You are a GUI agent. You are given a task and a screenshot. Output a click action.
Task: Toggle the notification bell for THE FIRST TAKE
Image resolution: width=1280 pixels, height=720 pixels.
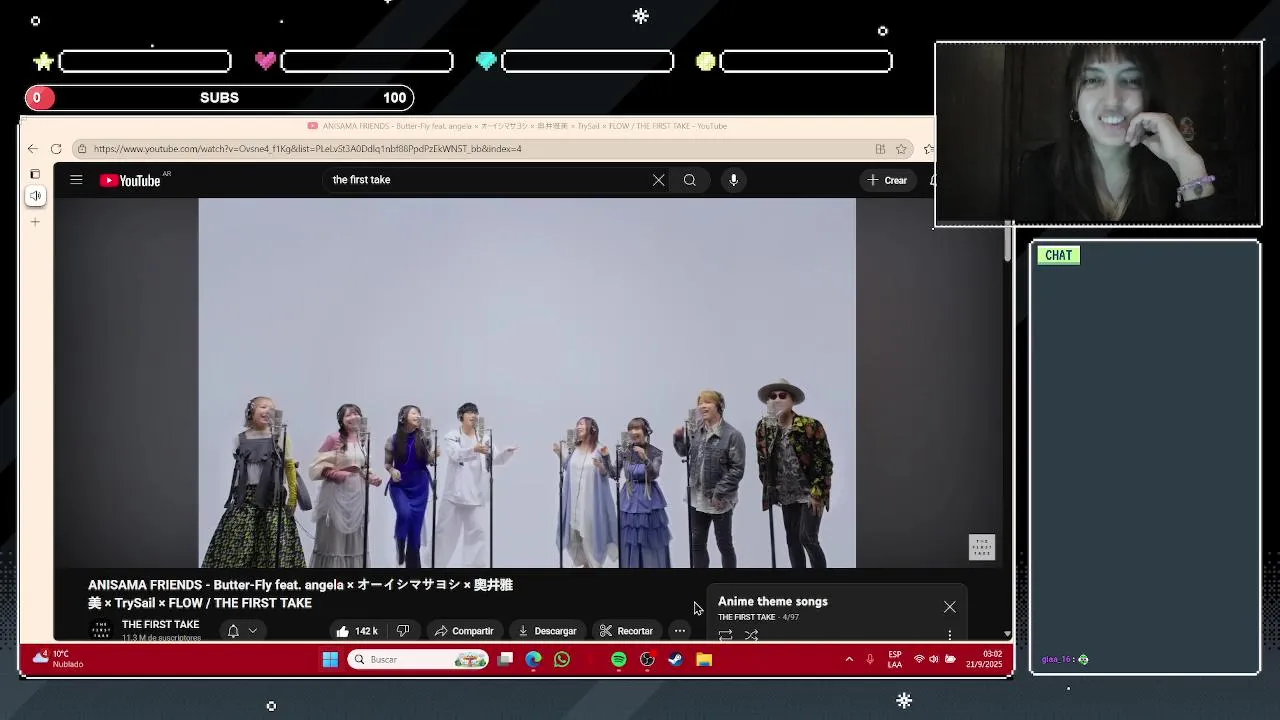pos(233,631)
